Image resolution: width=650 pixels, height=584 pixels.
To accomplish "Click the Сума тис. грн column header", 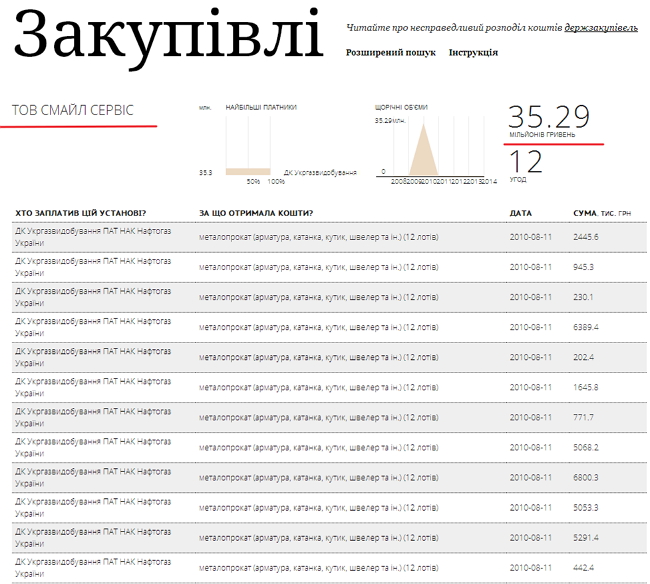I will point(601,213).
